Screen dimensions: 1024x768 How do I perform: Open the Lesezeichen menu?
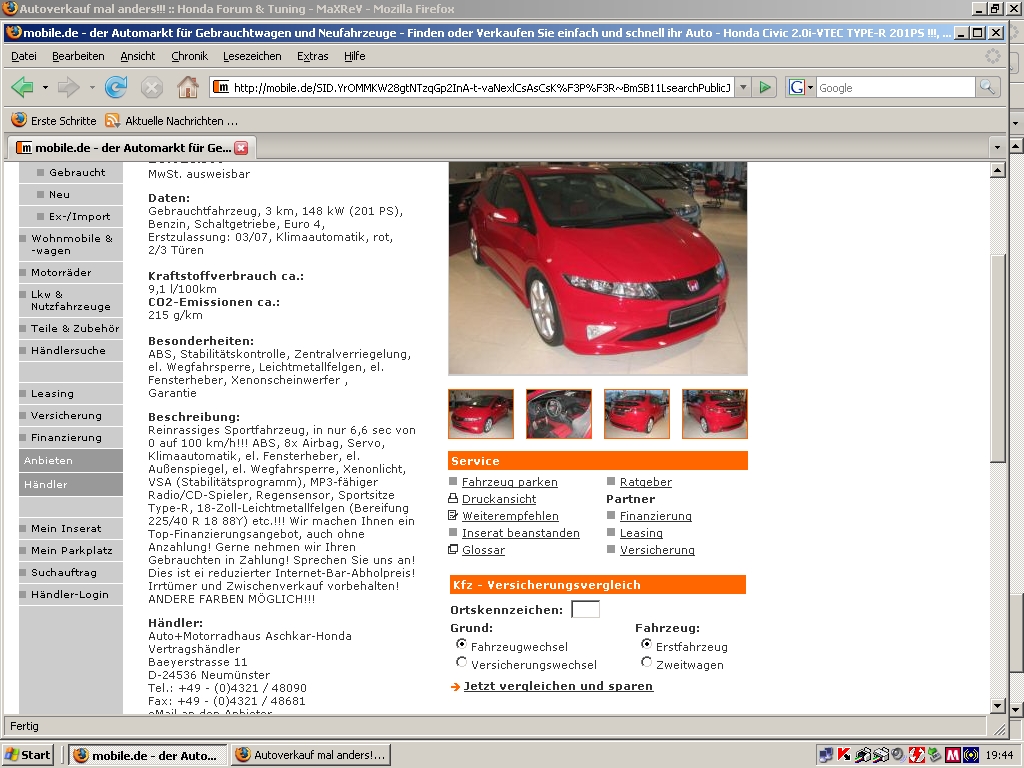(x=252, y=56)
